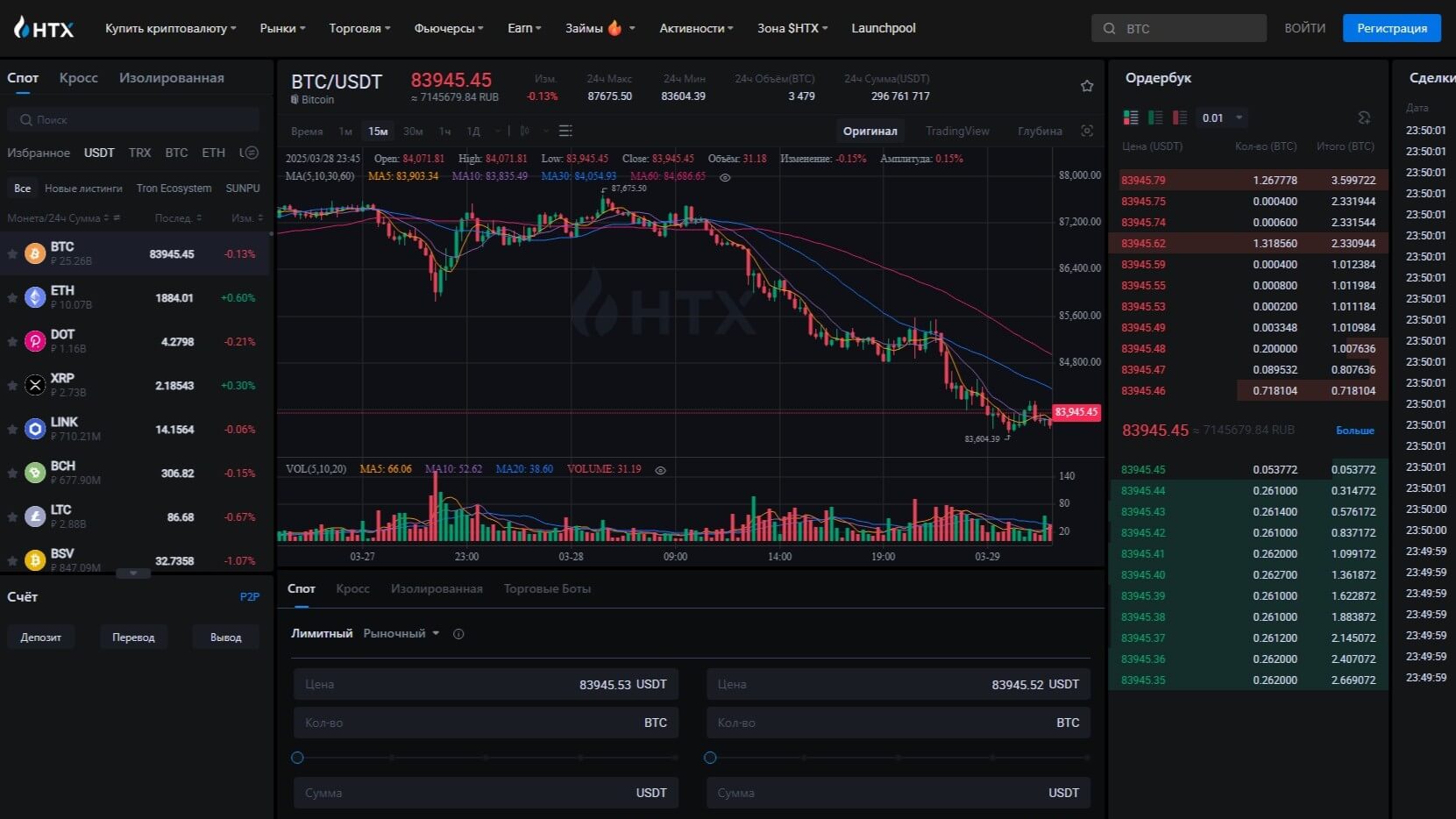Image resolution: width=1456 pixels, height=819 pixels.
Task: Star the ETH pair in market list
Action: (x=12, y=298)
